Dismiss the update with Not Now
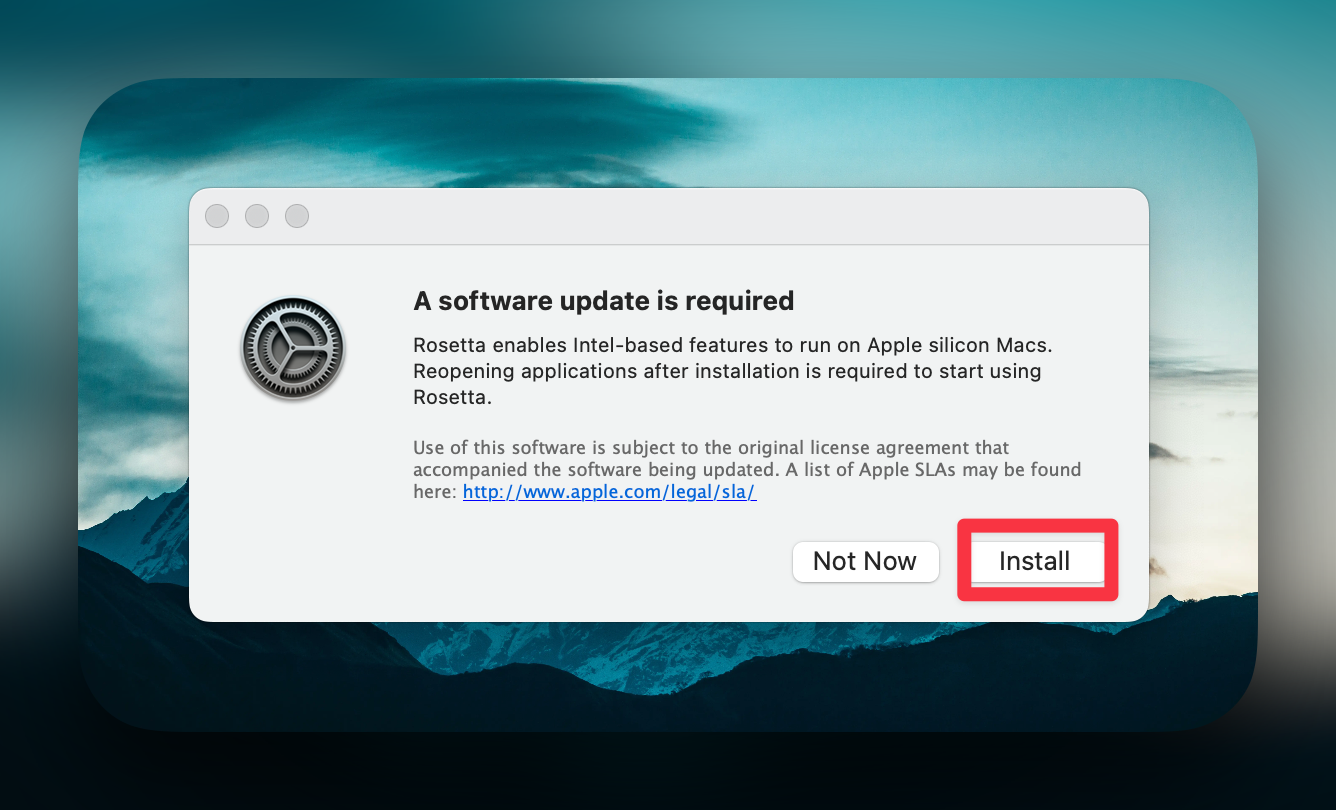 pyautogui.click(x=865, y=561)
